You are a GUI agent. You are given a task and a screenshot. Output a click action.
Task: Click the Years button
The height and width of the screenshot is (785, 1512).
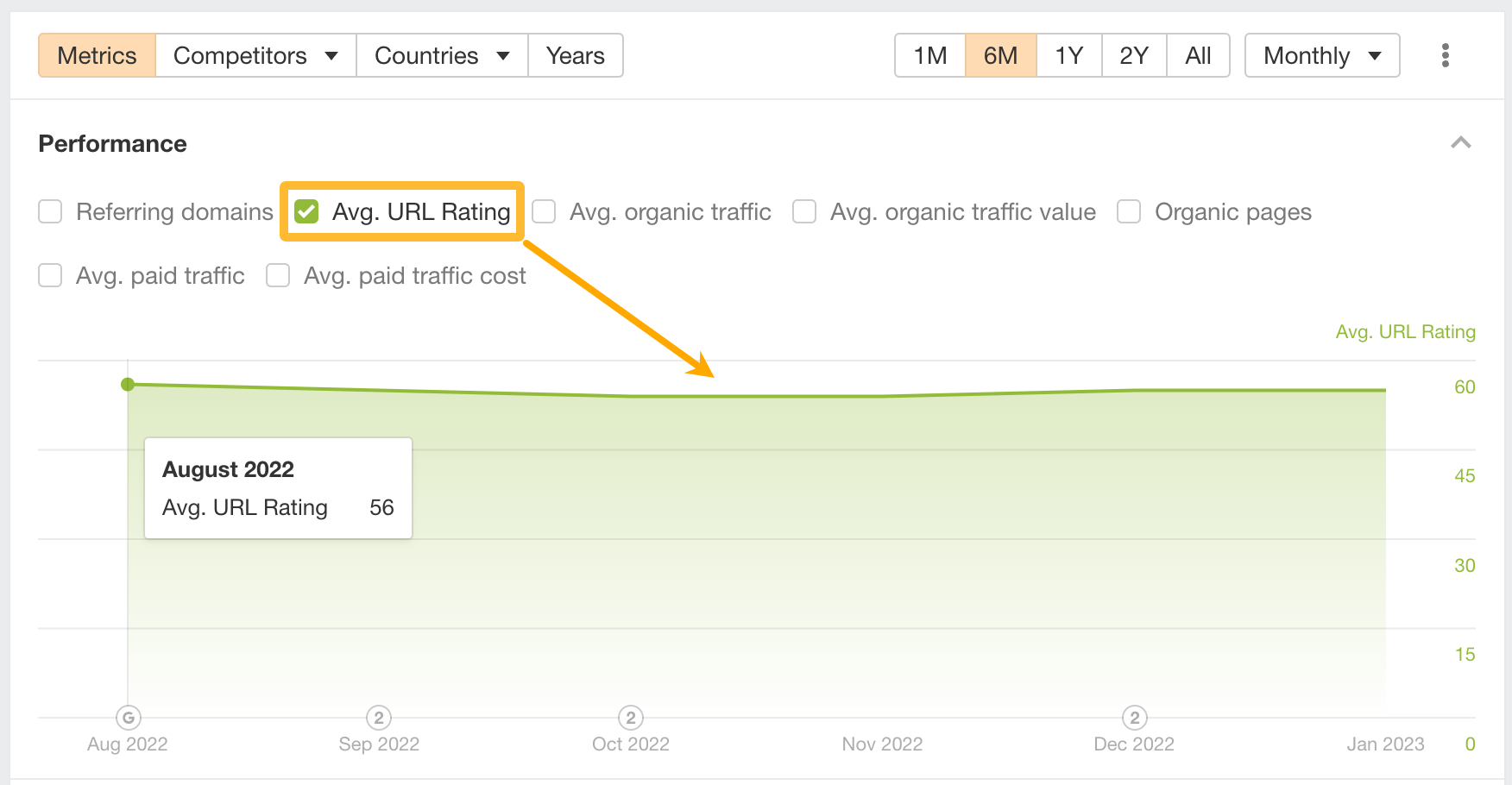[575, 54]
